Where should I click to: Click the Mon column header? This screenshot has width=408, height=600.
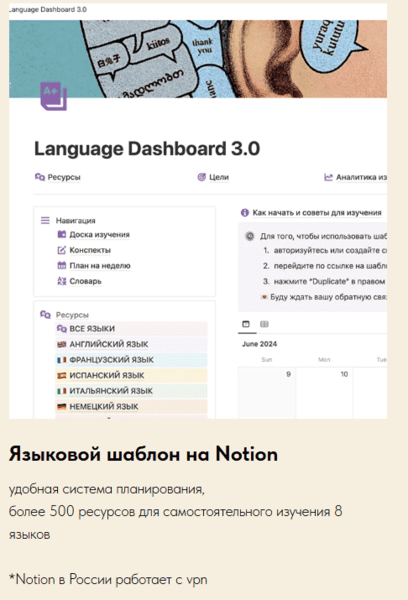click(x=324, y=359)
